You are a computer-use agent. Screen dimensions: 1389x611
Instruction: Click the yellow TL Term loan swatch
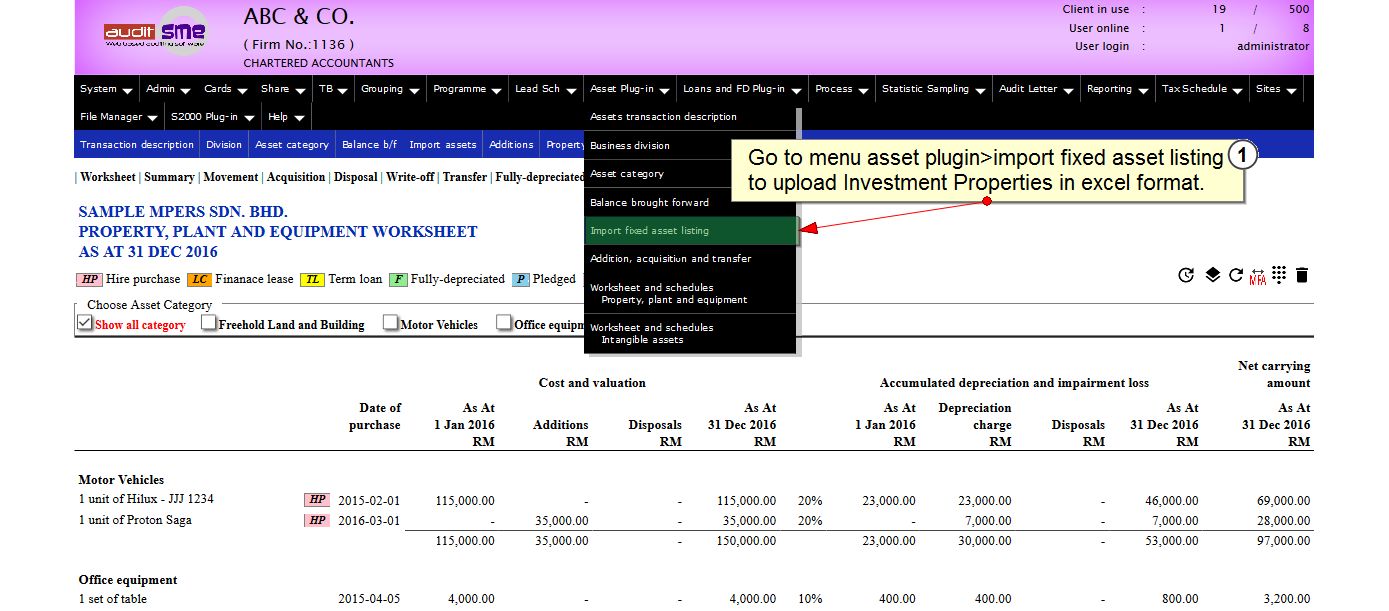(x=313, y=280)
